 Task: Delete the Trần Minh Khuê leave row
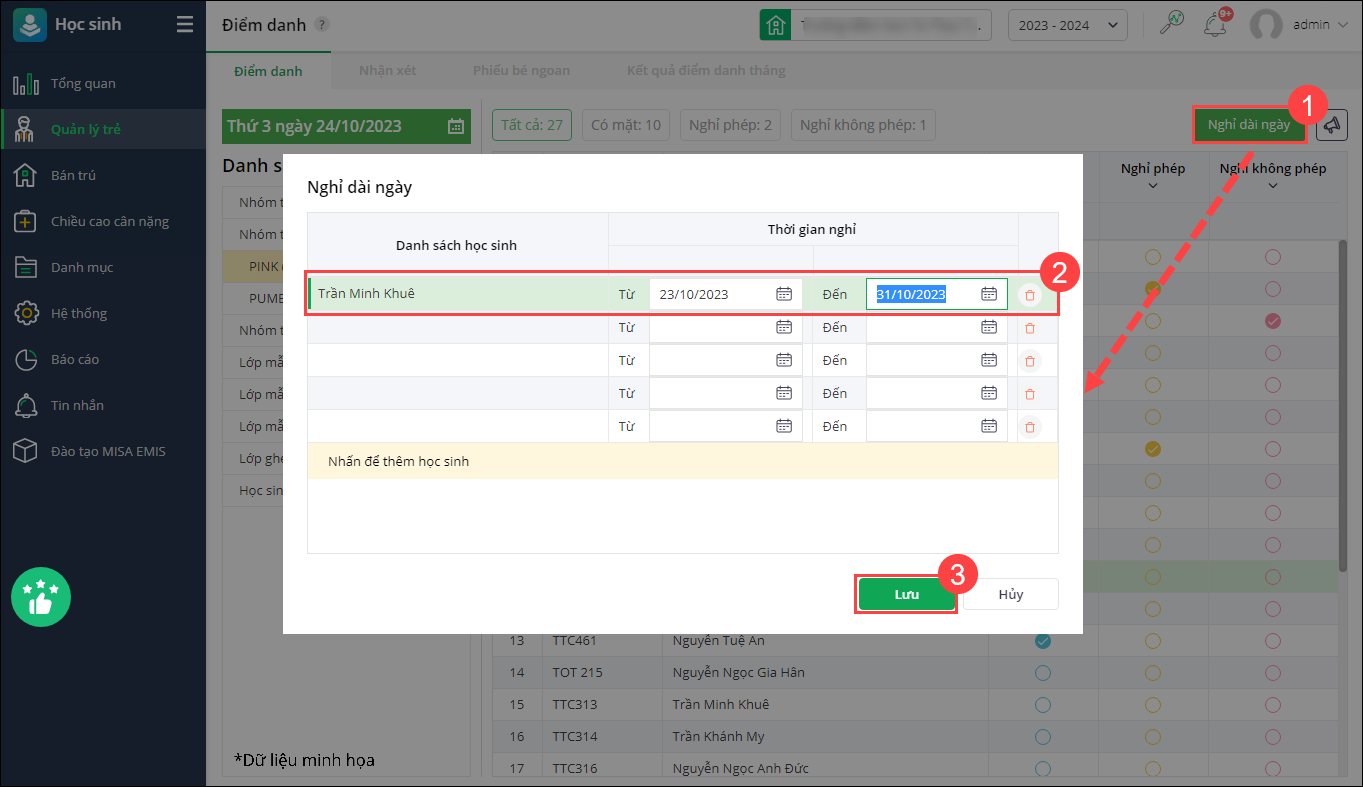(1030, 295)
